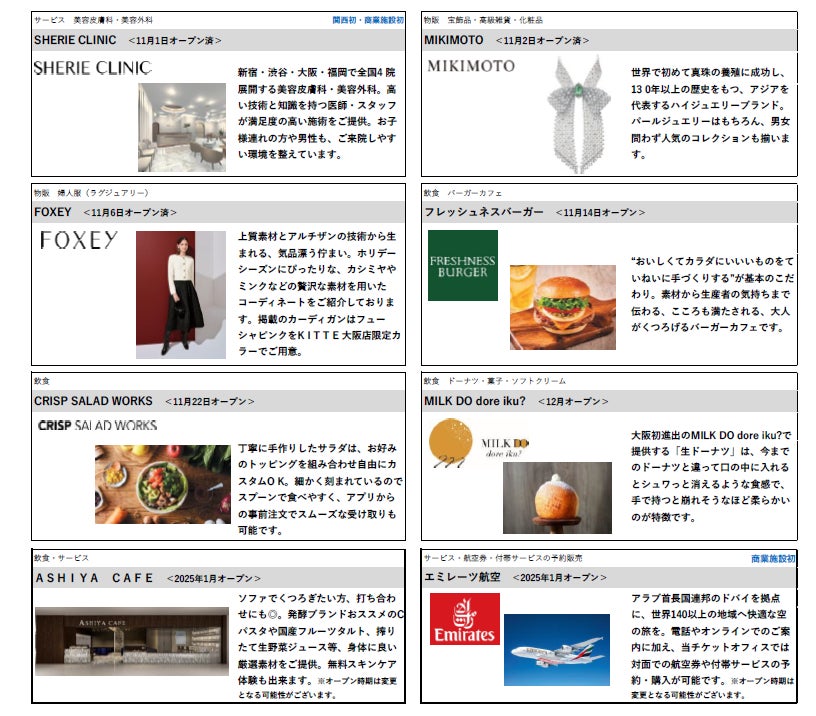Viewport: 816px width, 716px height.
Task: Open the Emirates airplane photo
Action: point(557,650)
